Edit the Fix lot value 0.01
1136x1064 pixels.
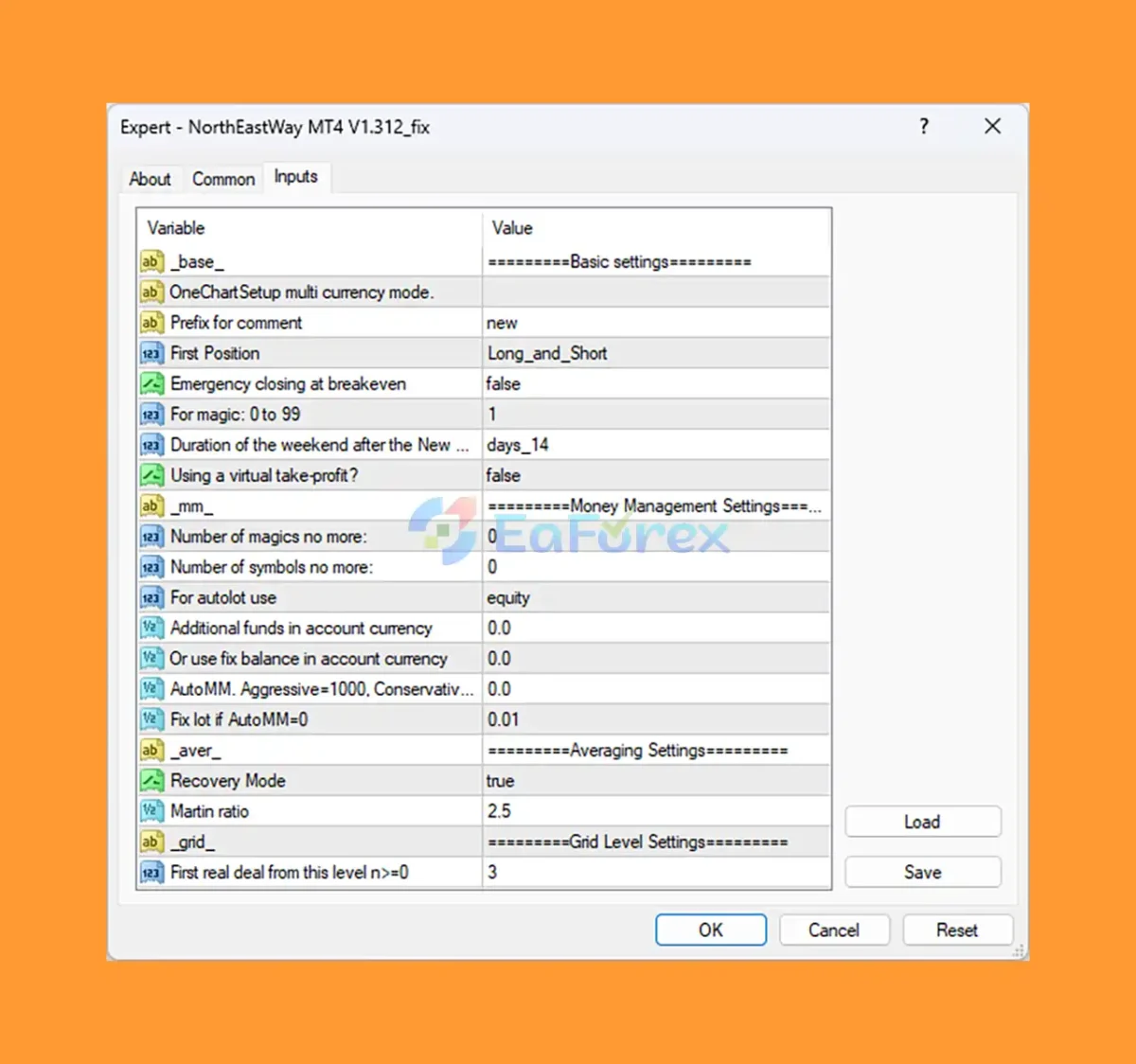pos(656,719)
